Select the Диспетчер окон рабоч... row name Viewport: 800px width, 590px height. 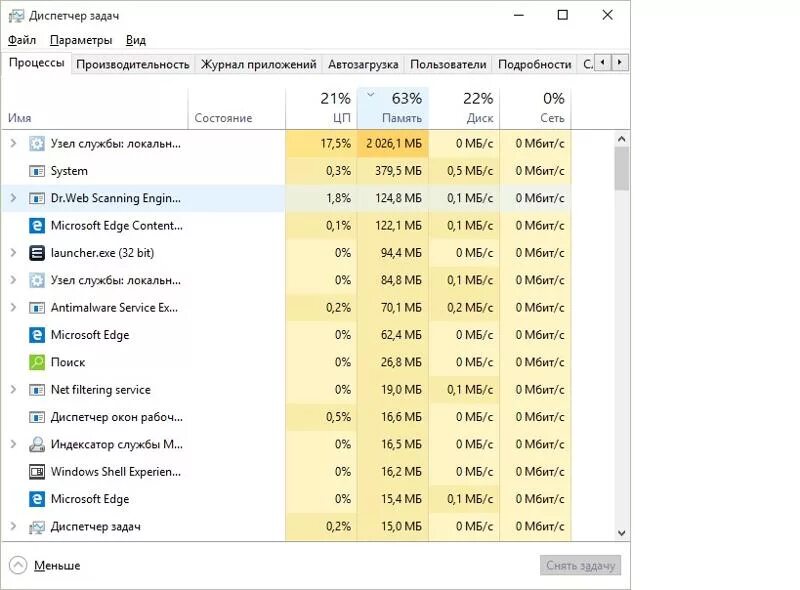pos(117,417)
